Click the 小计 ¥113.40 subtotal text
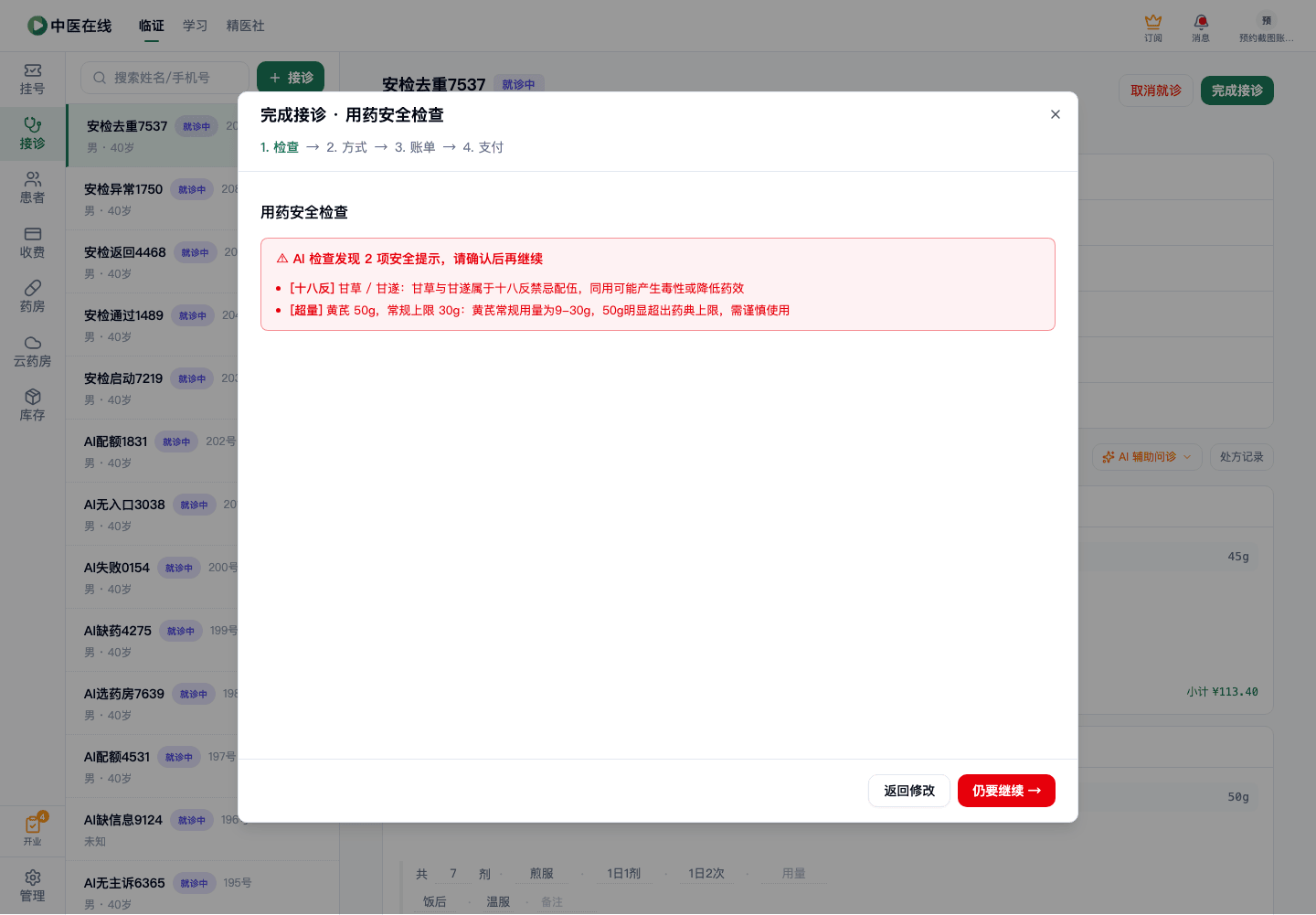 [1222, 692]
